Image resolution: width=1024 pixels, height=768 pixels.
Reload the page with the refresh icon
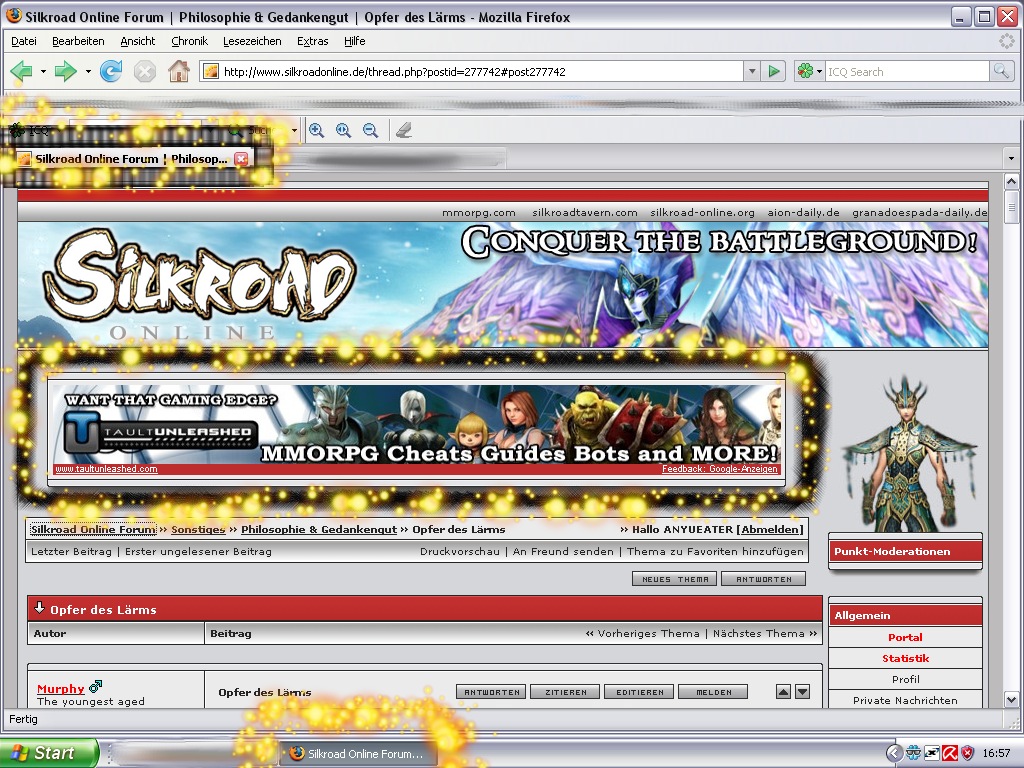[111, 71]
